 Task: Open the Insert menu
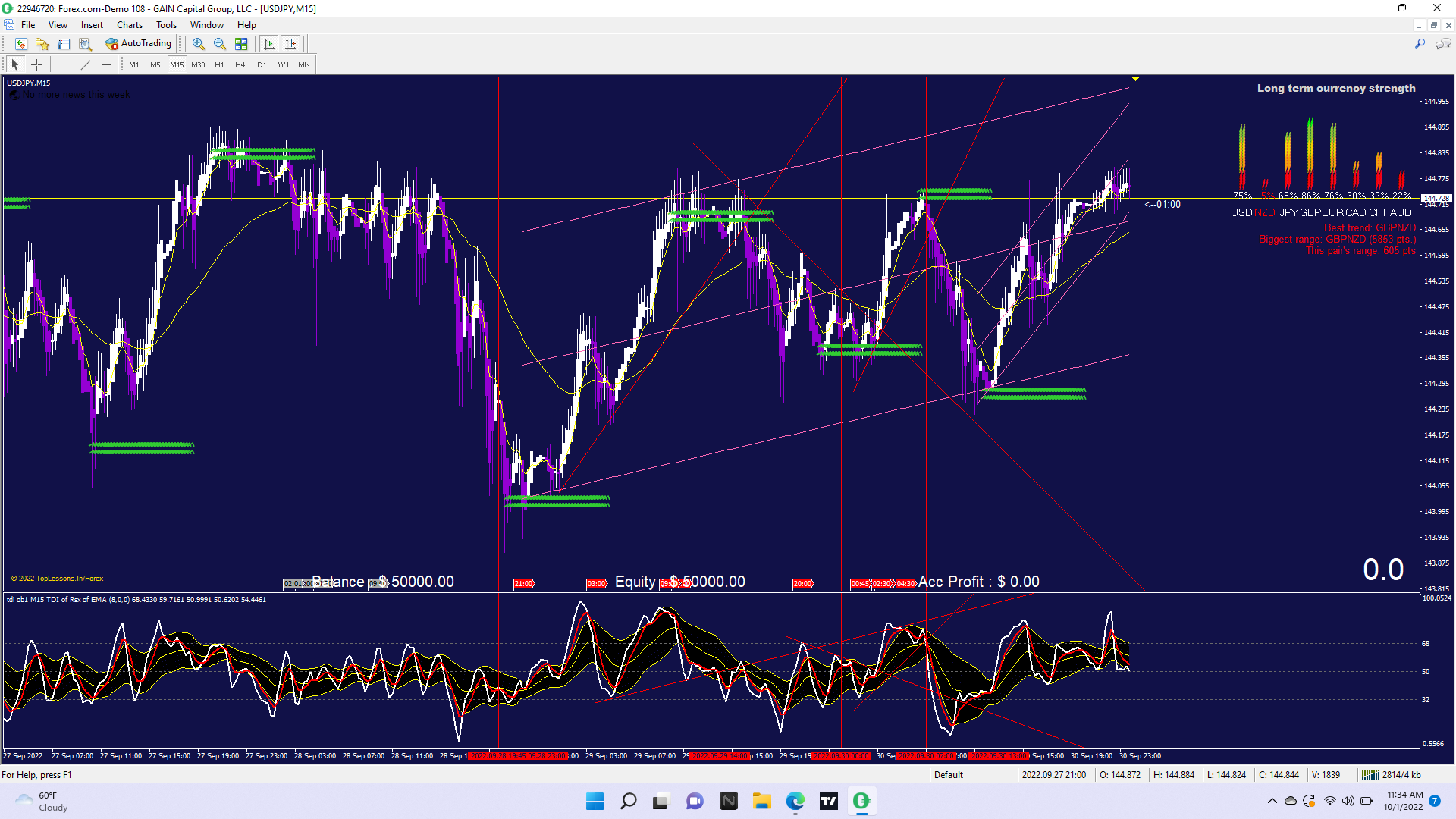92,25
